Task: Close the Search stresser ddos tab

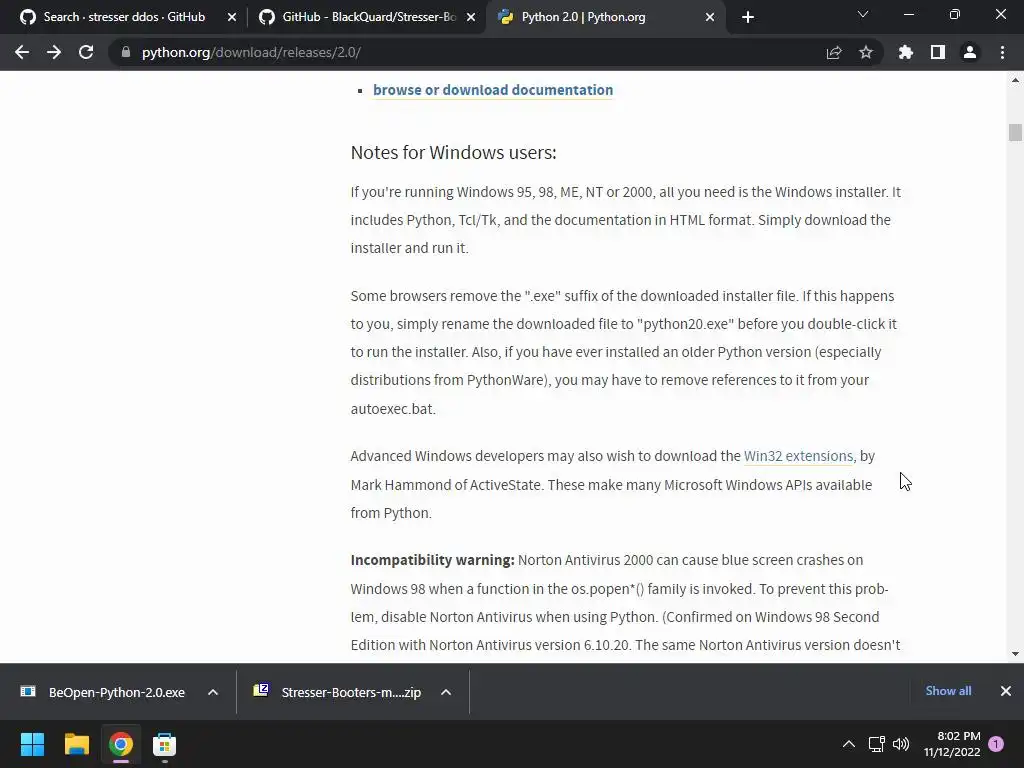Action: tap(232, 17)
